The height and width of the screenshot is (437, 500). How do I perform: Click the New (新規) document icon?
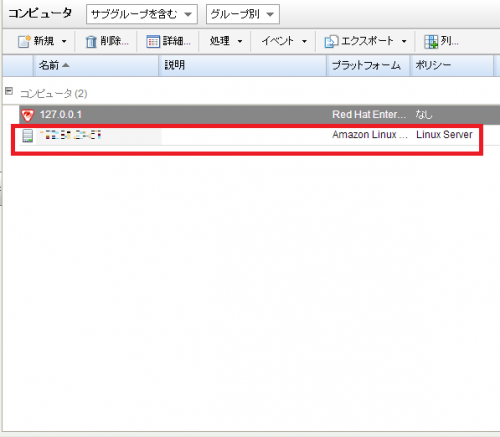(x=24, y=41)
